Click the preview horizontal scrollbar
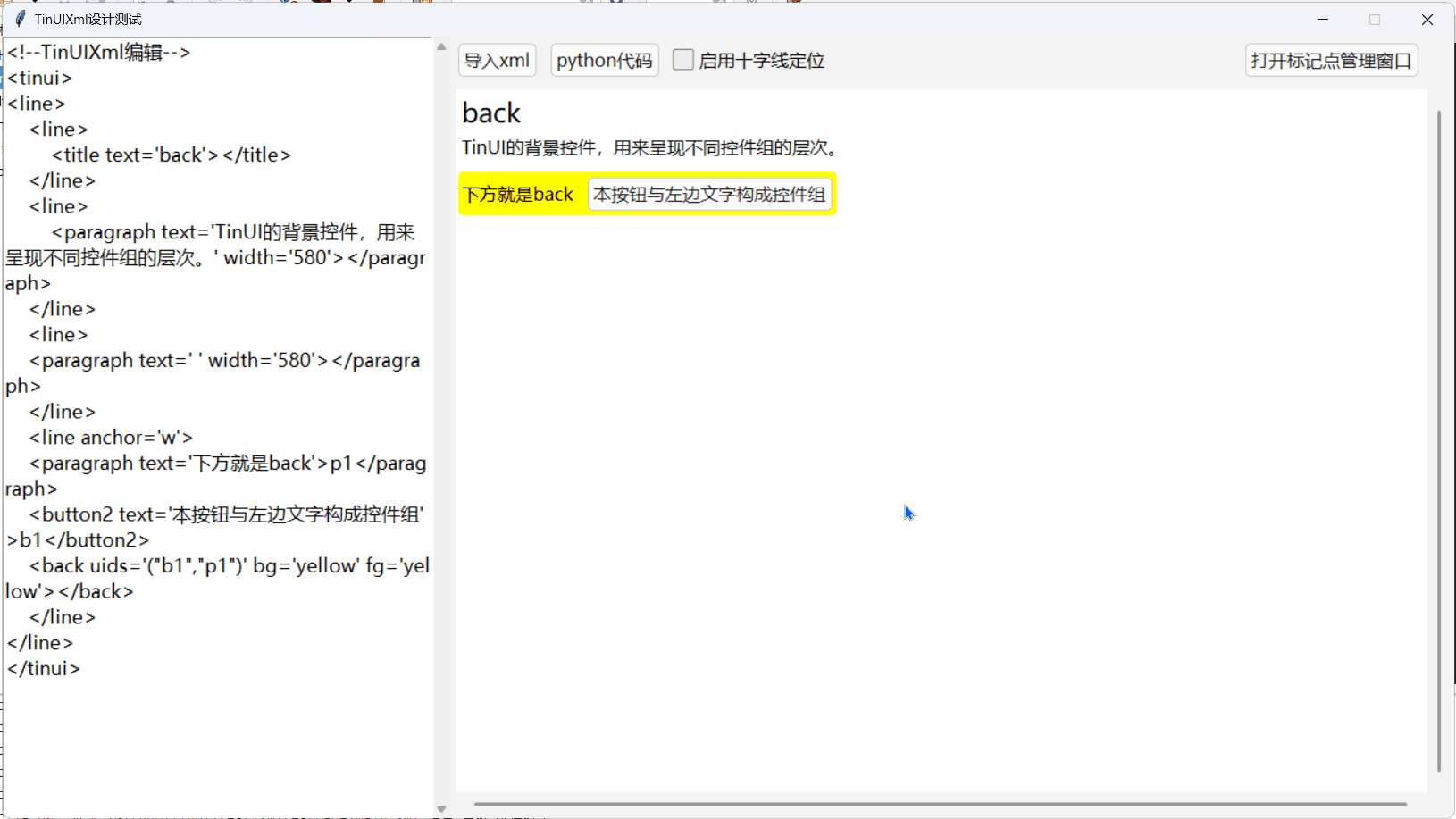Image resolution: width=1456 pixels, height=819 pixels. [x=940, y=804]
